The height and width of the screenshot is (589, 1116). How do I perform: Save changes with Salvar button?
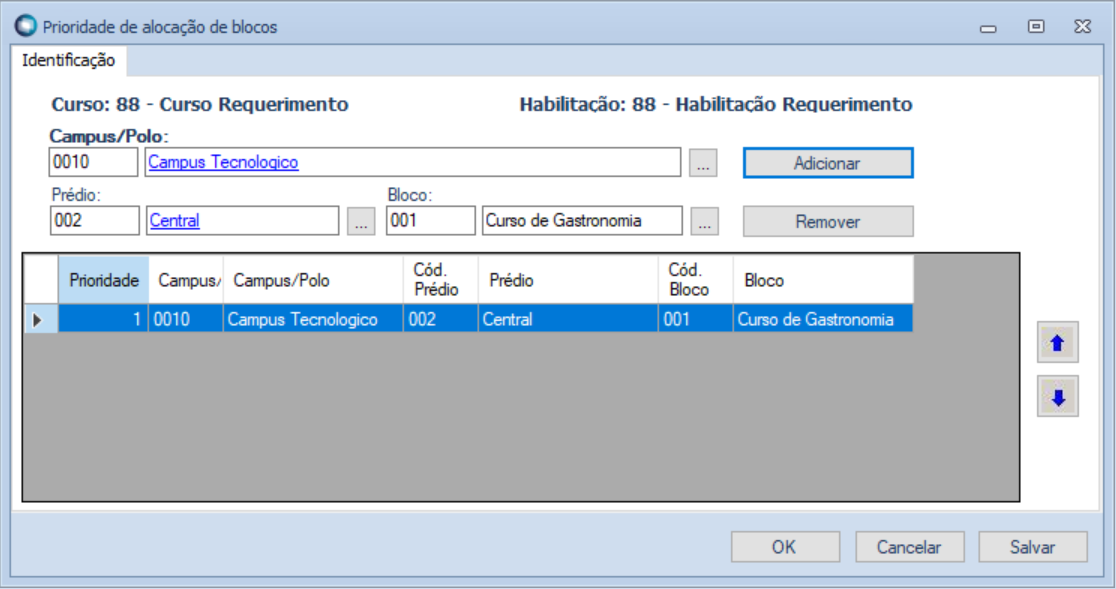(1033, 546)
